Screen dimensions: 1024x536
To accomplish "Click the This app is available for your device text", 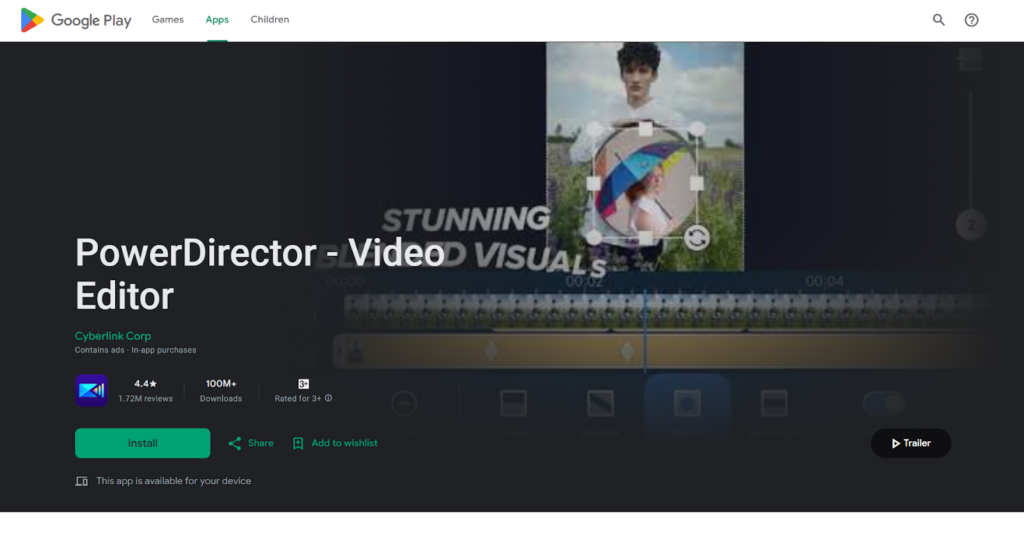I will pyautogui.click(x=174, y=481).
